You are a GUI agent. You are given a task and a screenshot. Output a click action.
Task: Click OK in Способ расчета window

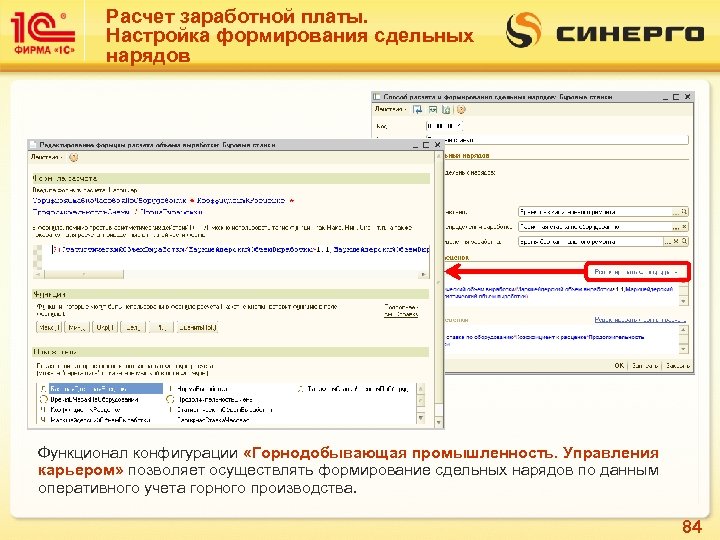(x=619, y=366)
